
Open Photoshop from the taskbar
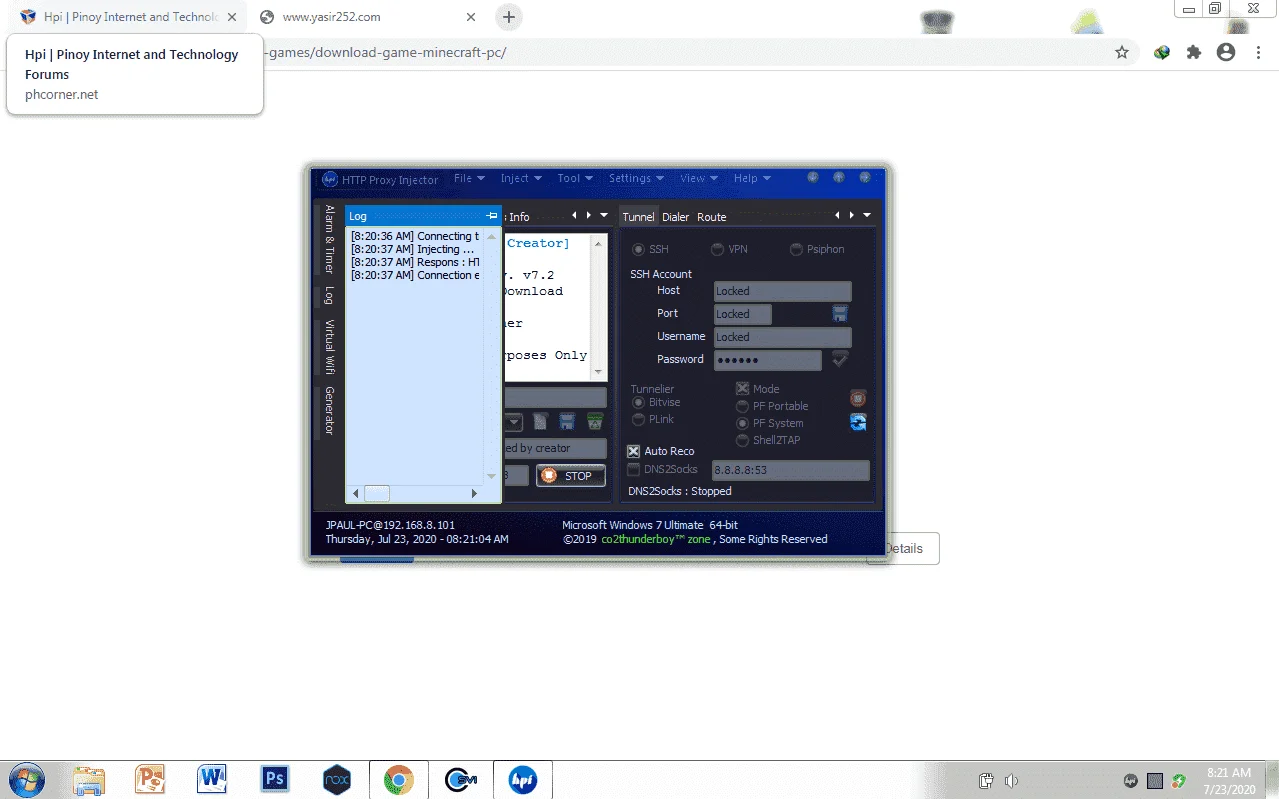click(x=274, y=780)
